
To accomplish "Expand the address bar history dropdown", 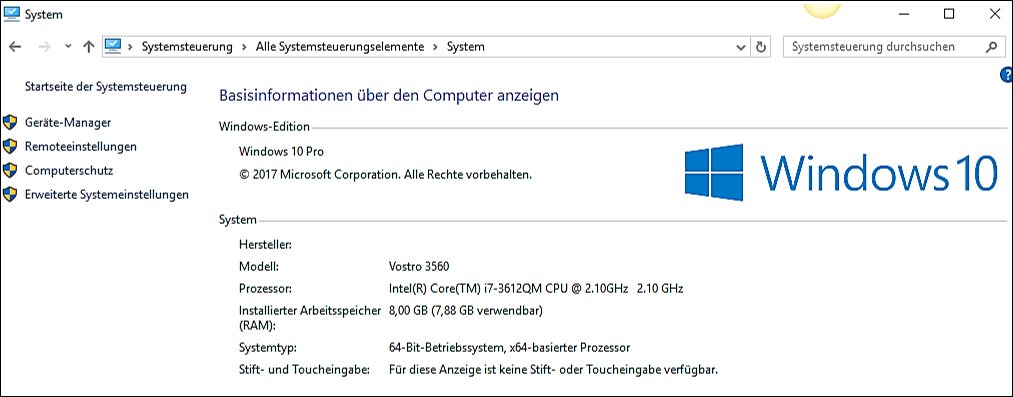I will click(x=741, y=46).
